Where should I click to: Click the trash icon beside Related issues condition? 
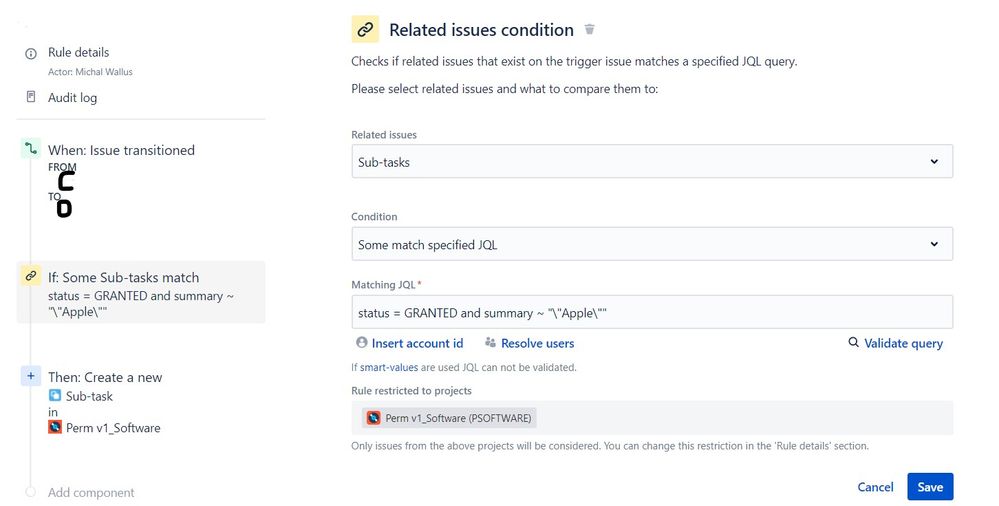[x=589, y=29]
